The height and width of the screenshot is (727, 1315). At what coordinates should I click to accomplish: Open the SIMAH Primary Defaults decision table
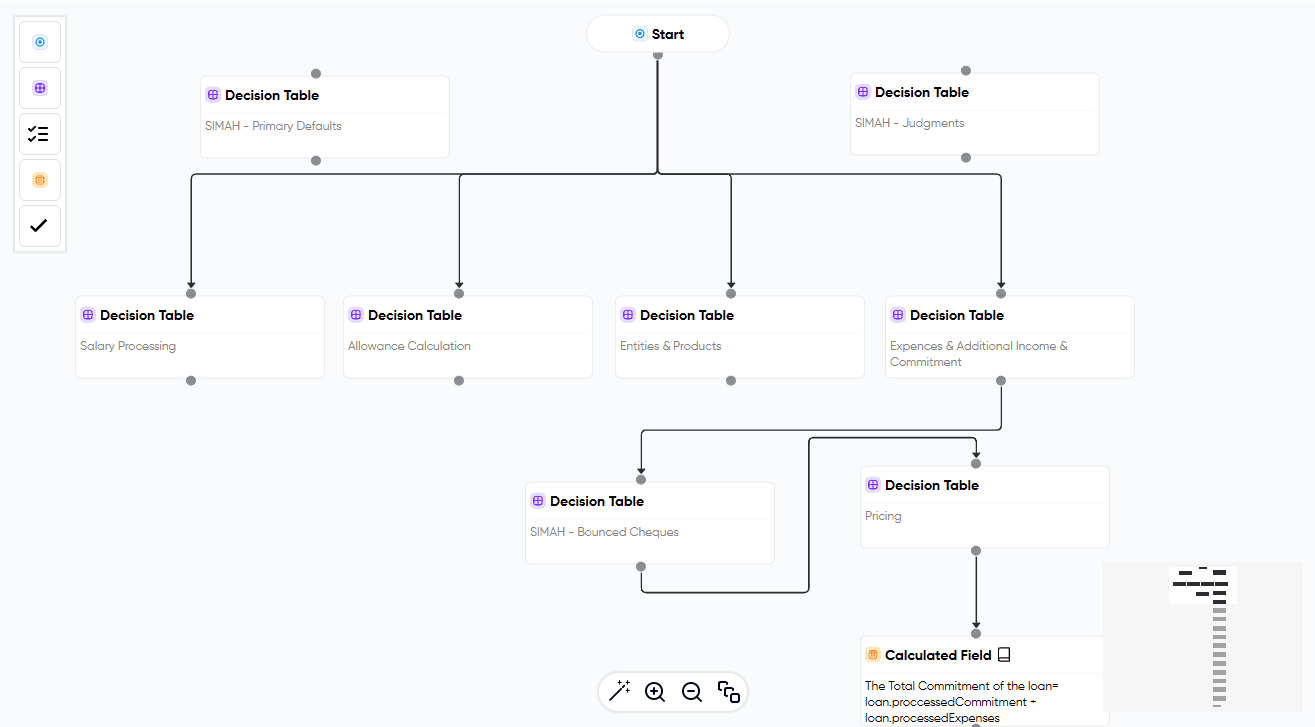coord(324,116)
